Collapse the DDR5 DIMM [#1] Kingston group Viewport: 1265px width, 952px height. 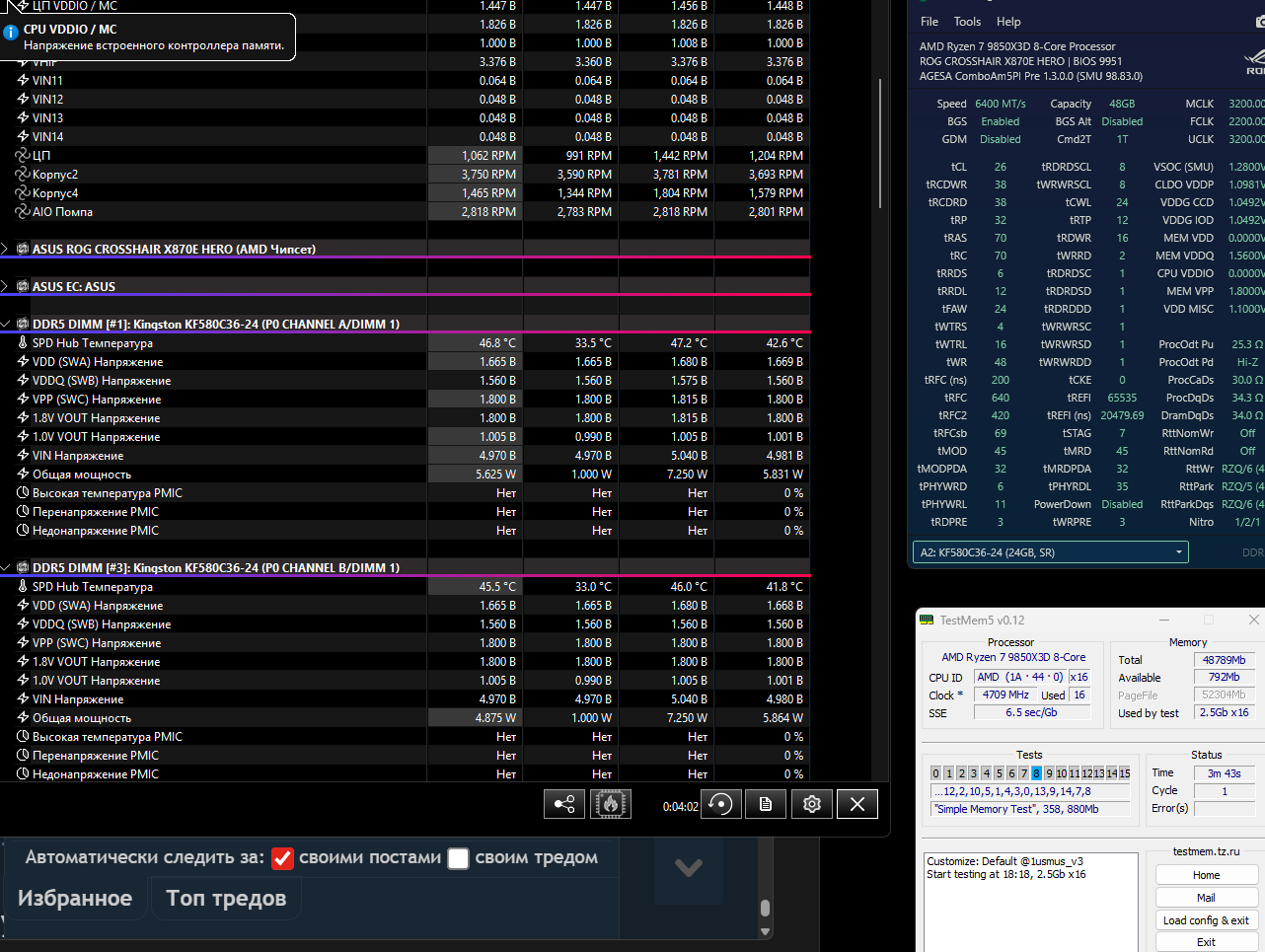coord(5,324)
